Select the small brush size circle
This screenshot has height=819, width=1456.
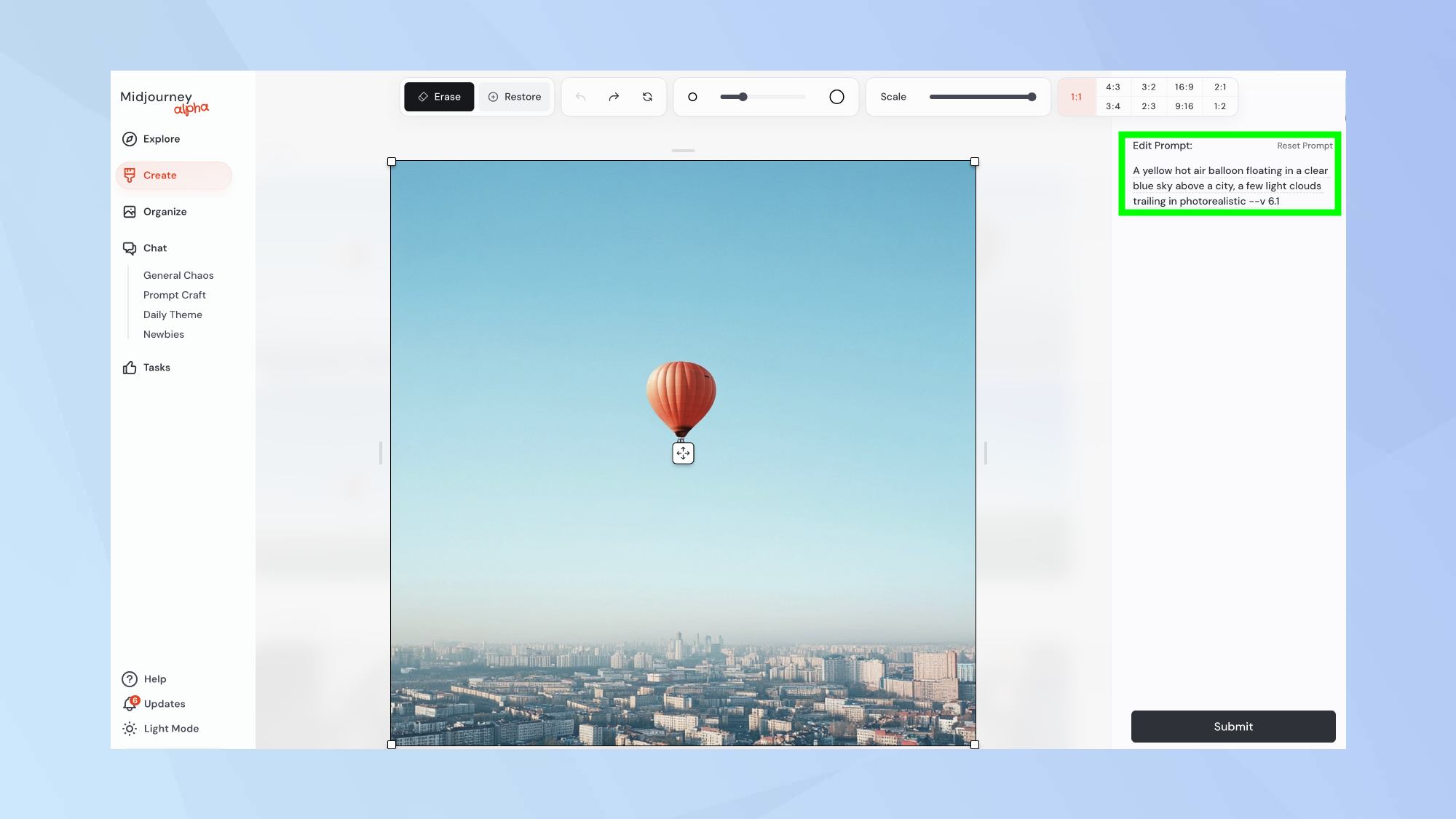pos(692,96)
